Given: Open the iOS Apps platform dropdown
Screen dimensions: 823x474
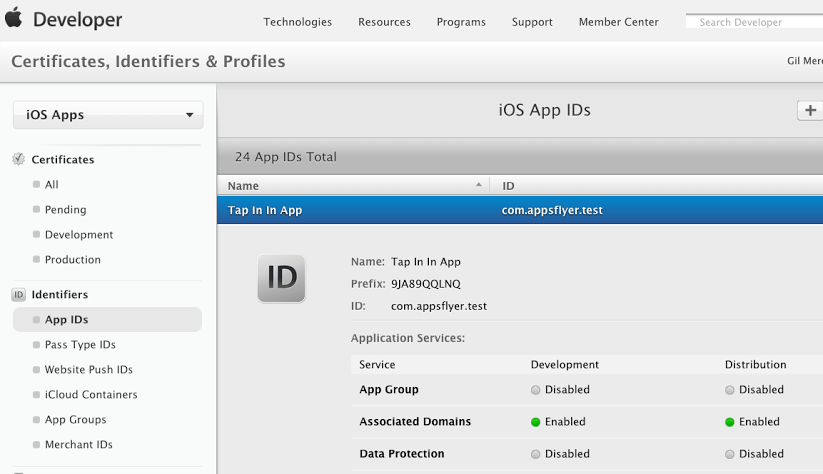Looking at the screenshot, I should pyautogui.click(x=108, y=114).
